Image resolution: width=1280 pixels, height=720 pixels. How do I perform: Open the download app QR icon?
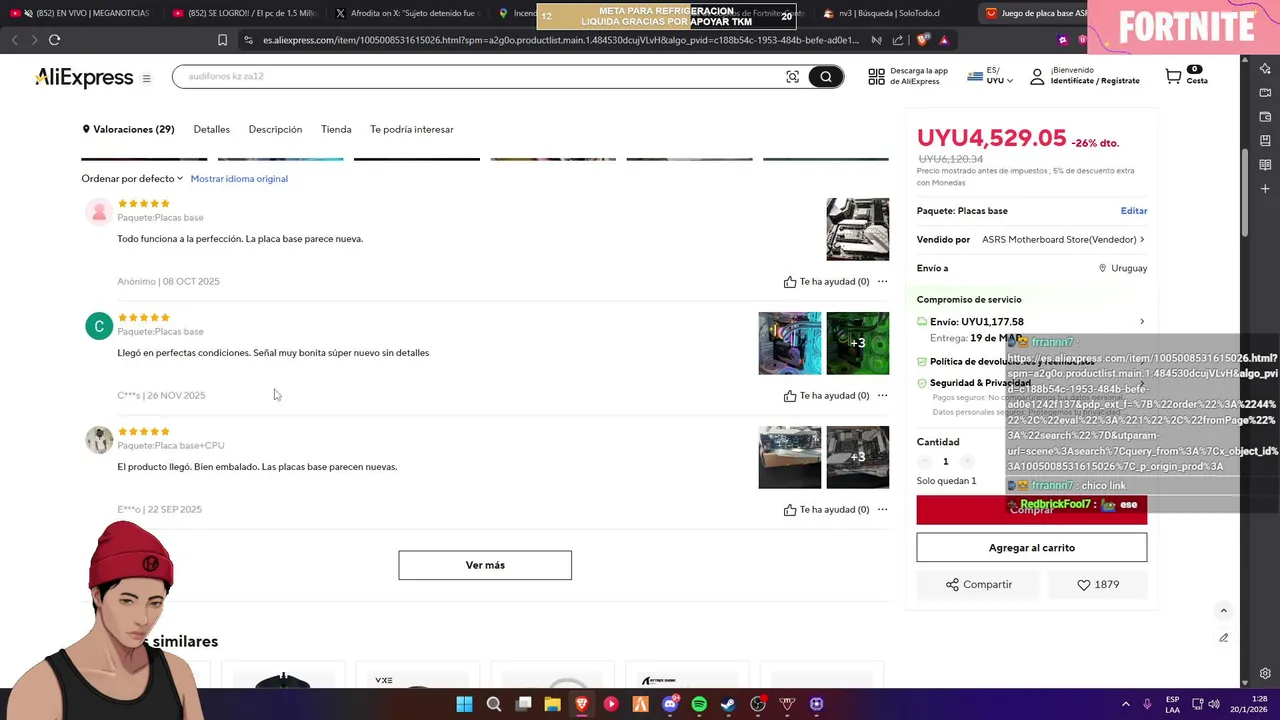876,76
